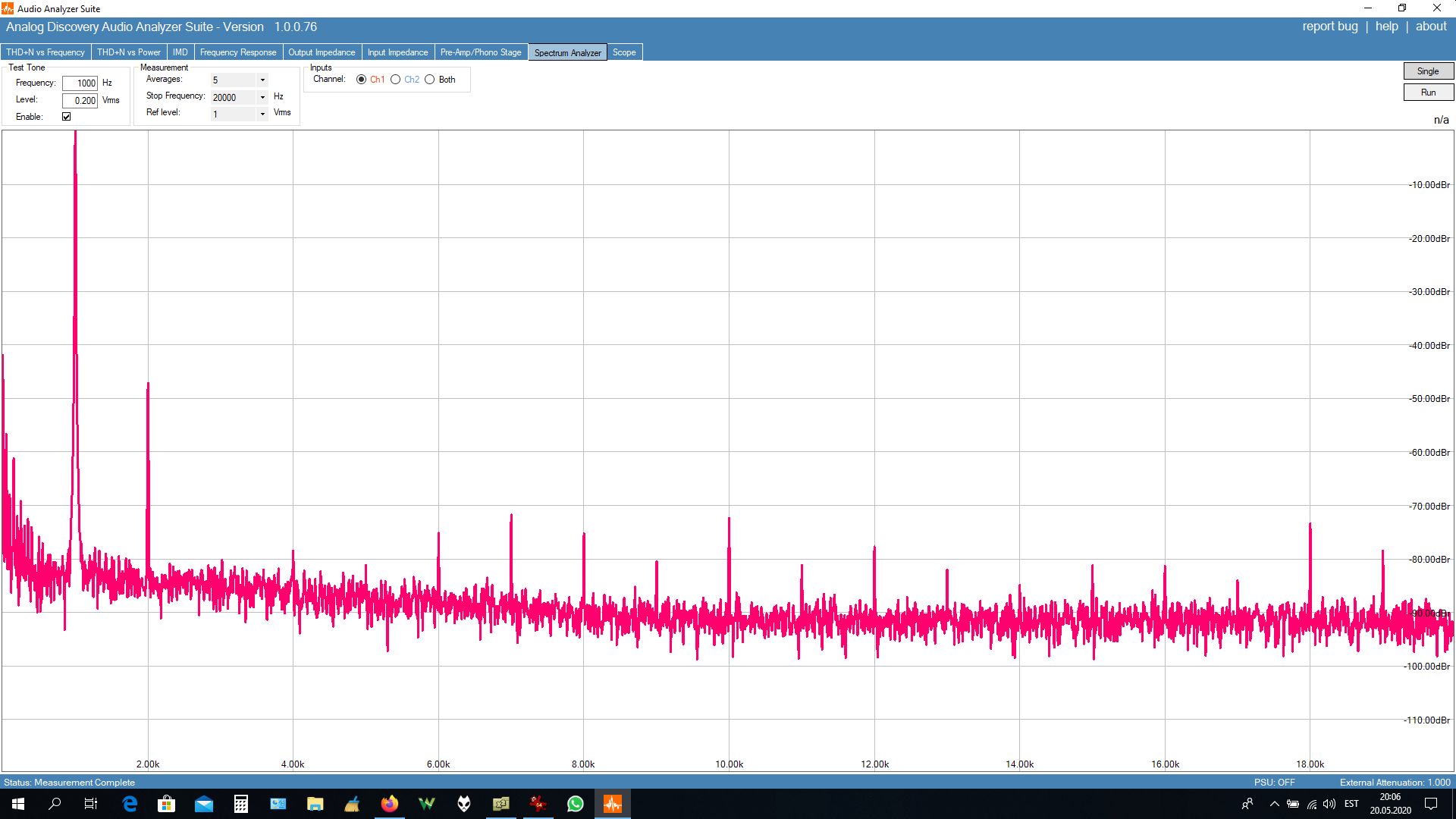
Task: Click the n/a readout under Run
Action: 1441,120
